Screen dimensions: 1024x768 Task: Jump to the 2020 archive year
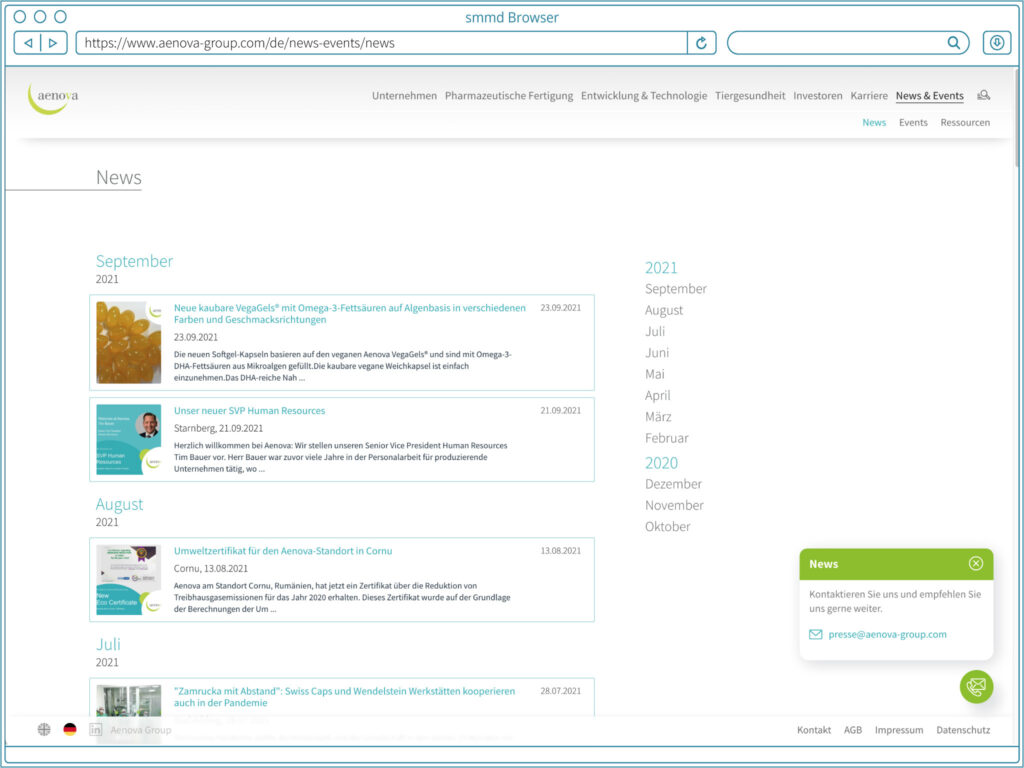coord(662,462)
